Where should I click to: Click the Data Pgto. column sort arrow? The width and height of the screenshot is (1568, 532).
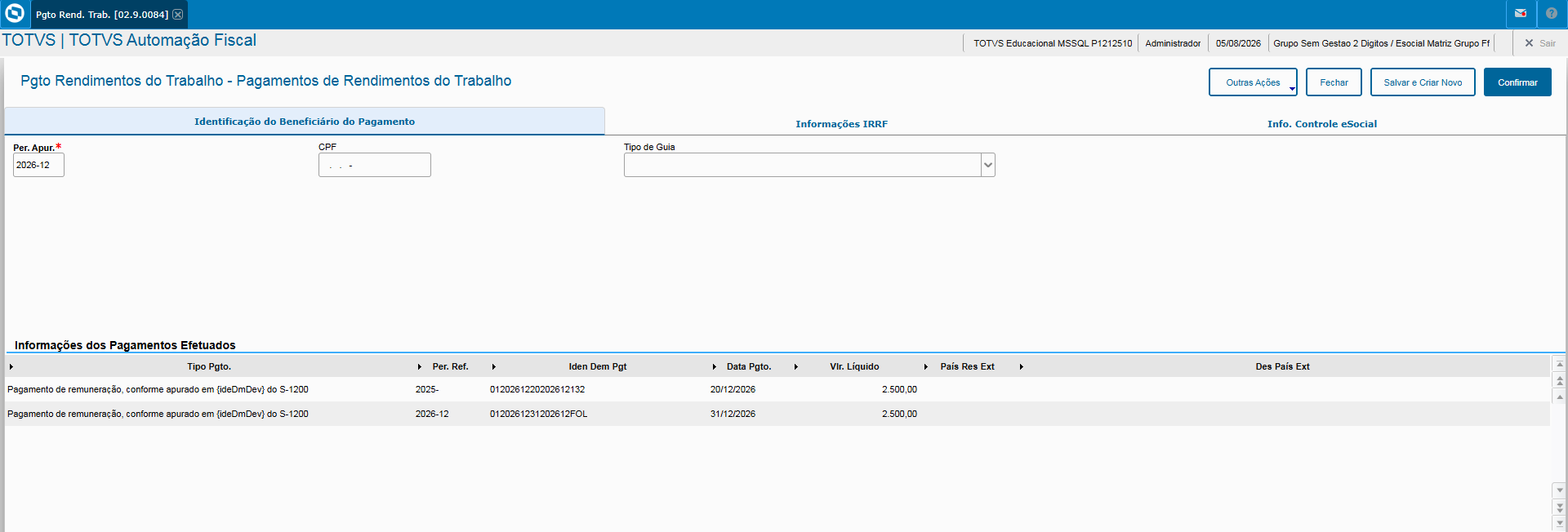pyautogui.click(x=715, y=367)
